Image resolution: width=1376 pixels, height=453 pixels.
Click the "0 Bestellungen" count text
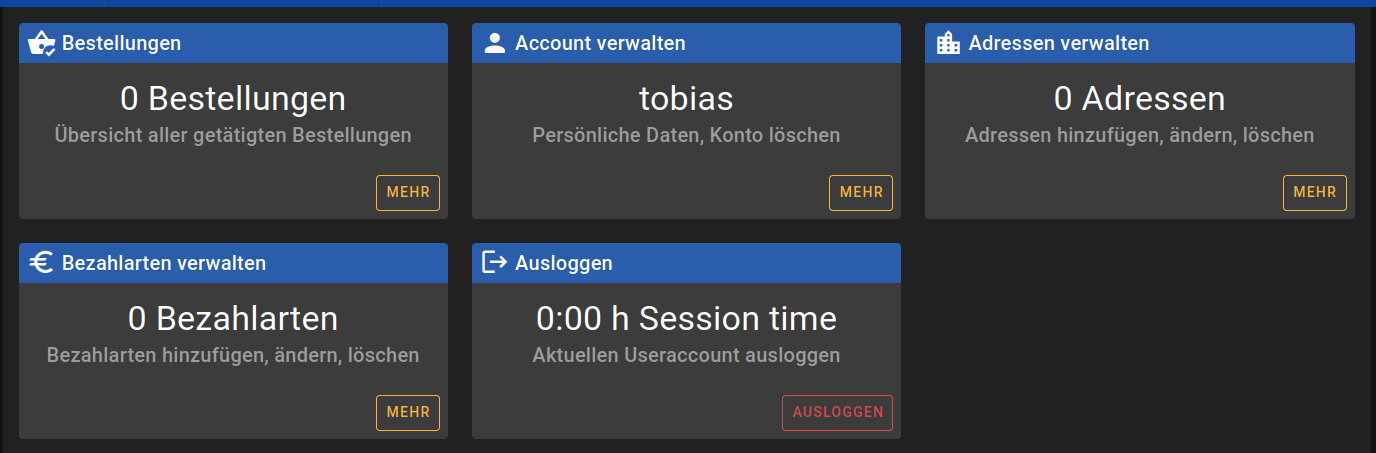click(x=233, y=99)
